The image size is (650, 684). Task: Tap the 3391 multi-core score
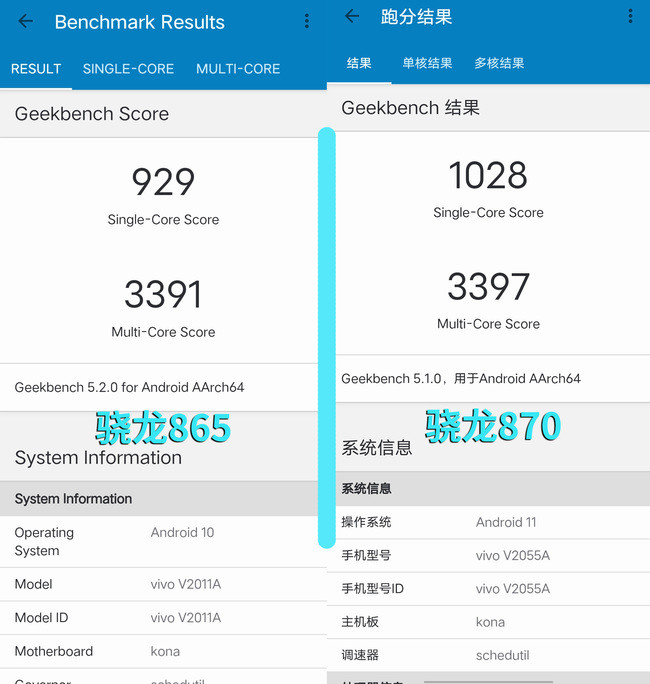point(163,294)
